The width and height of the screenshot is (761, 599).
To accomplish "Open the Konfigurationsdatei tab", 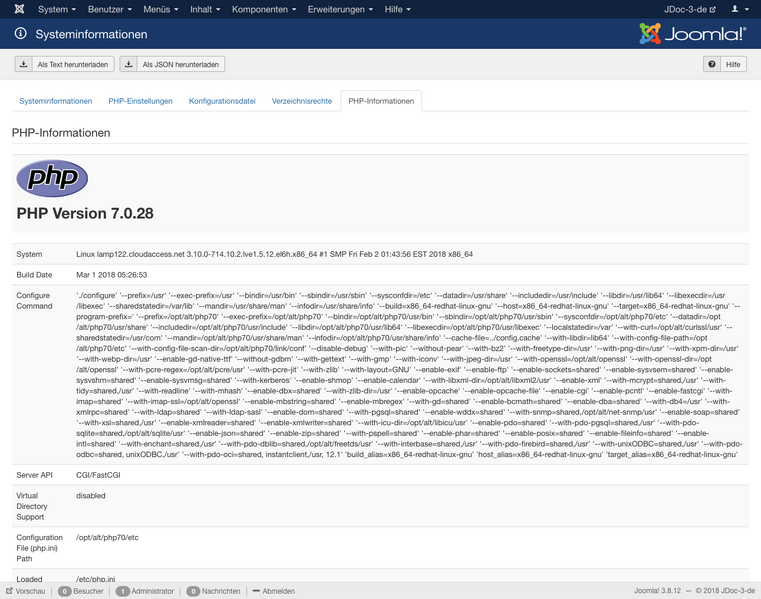I will [x=222, y=101].
